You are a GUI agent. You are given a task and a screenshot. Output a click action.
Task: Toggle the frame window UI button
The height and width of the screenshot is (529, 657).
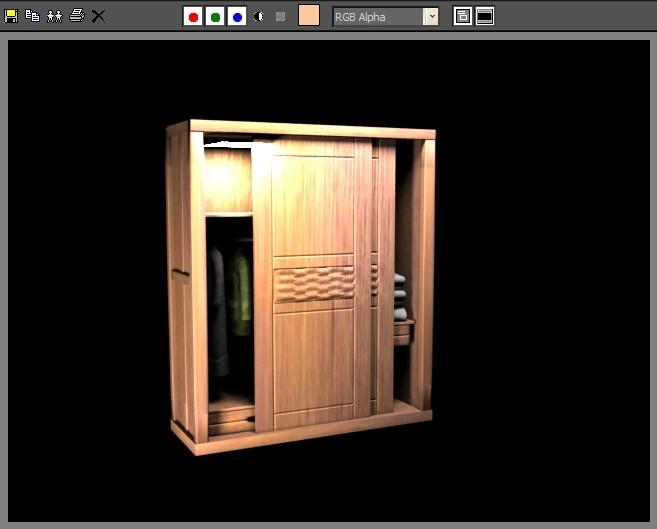pyautogui.click(x=485, y=16)
